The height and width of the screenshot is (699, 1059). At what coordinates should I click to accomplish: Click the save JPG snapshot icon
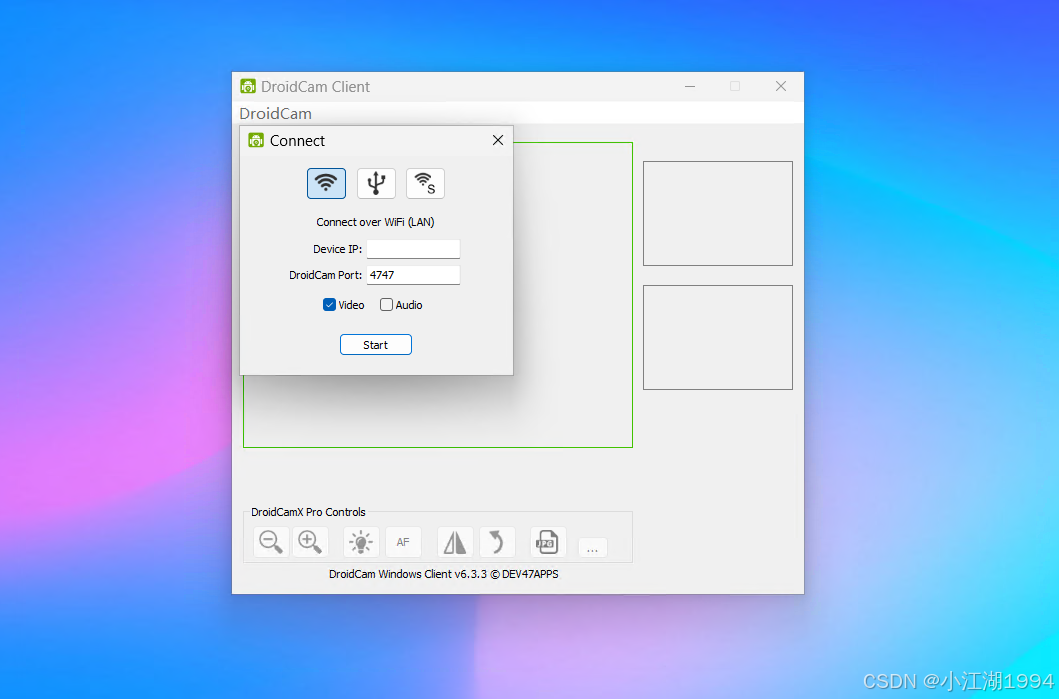547,542
